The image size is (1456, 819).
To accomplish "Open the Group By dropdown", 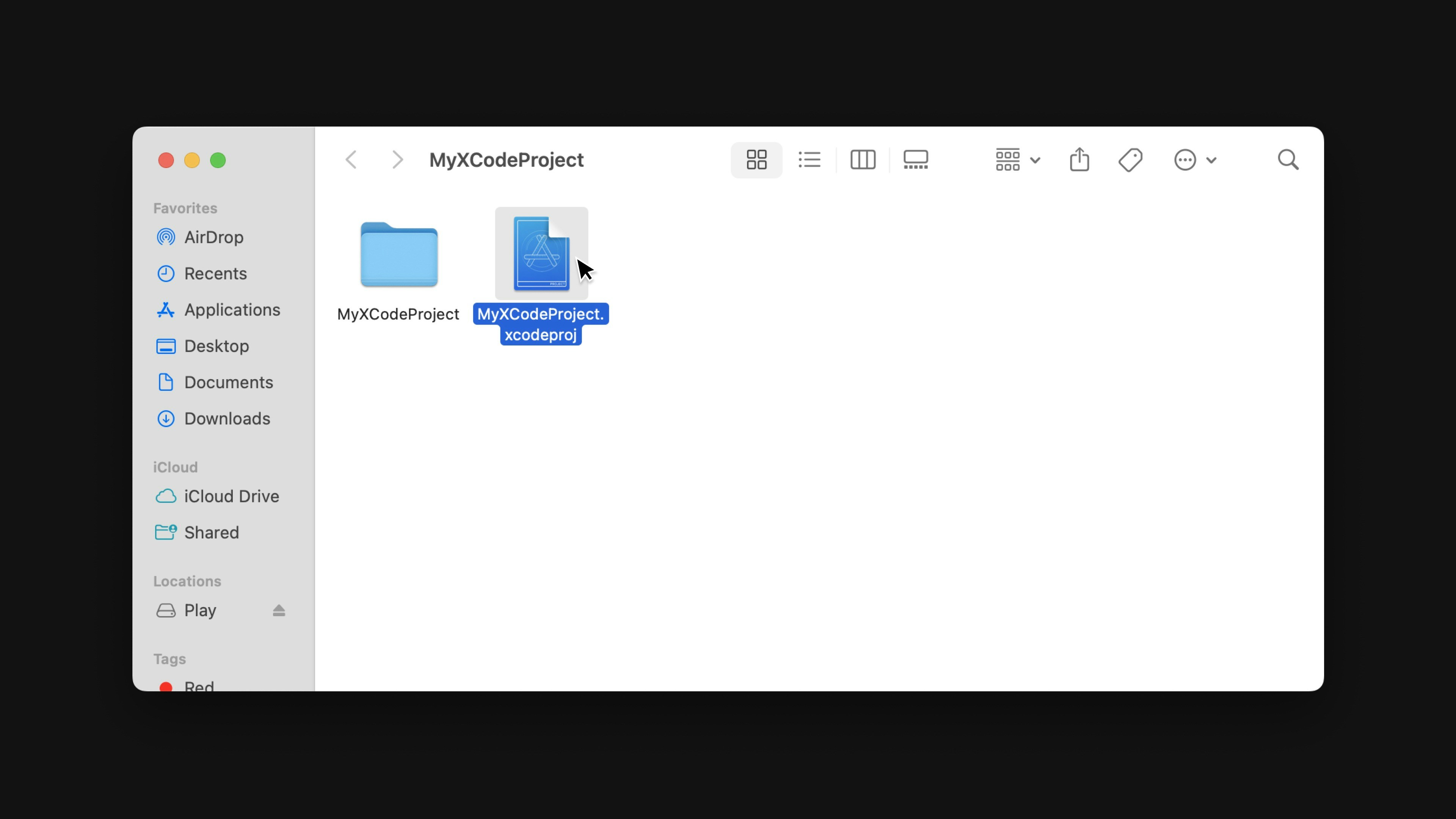I will click(x=1017, y=160).
